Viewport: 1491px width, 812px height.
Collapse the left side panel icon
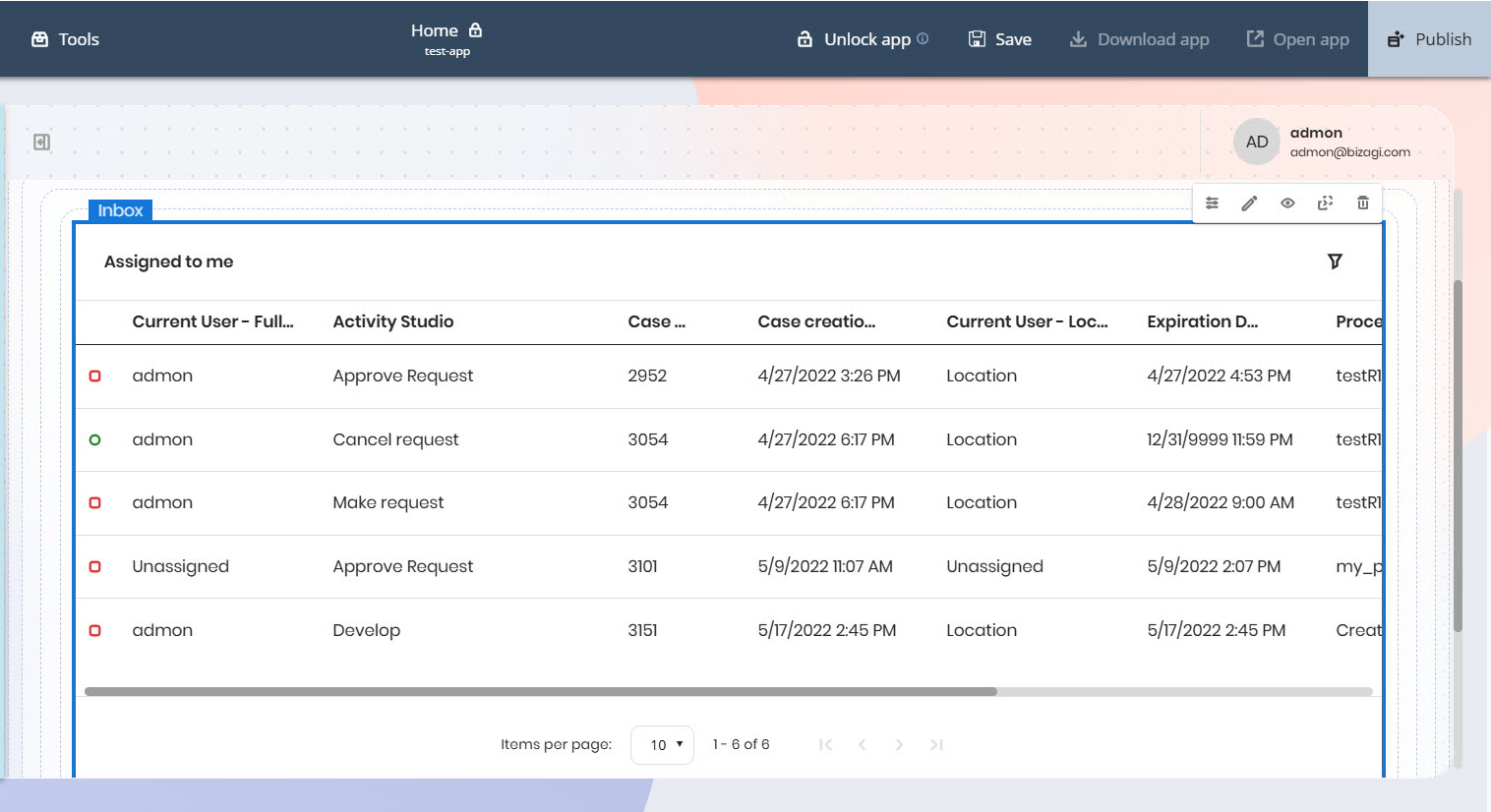(41, 143)
